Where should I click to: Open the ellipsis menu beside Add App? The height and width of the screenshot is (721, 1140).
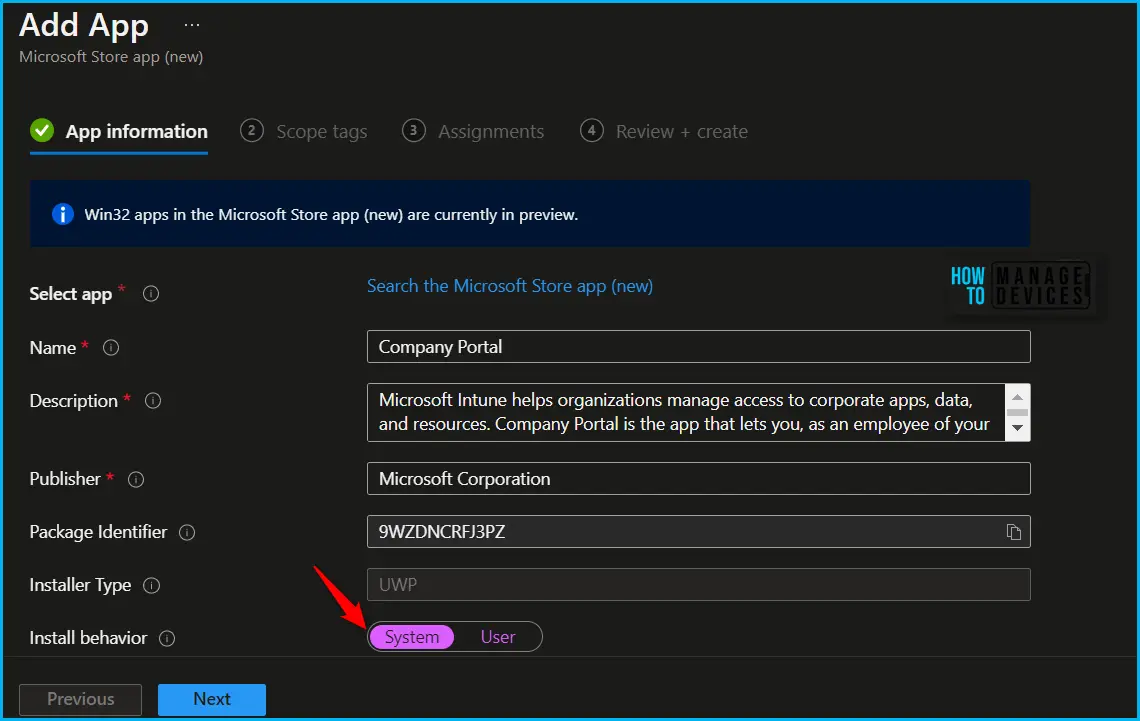191,25
